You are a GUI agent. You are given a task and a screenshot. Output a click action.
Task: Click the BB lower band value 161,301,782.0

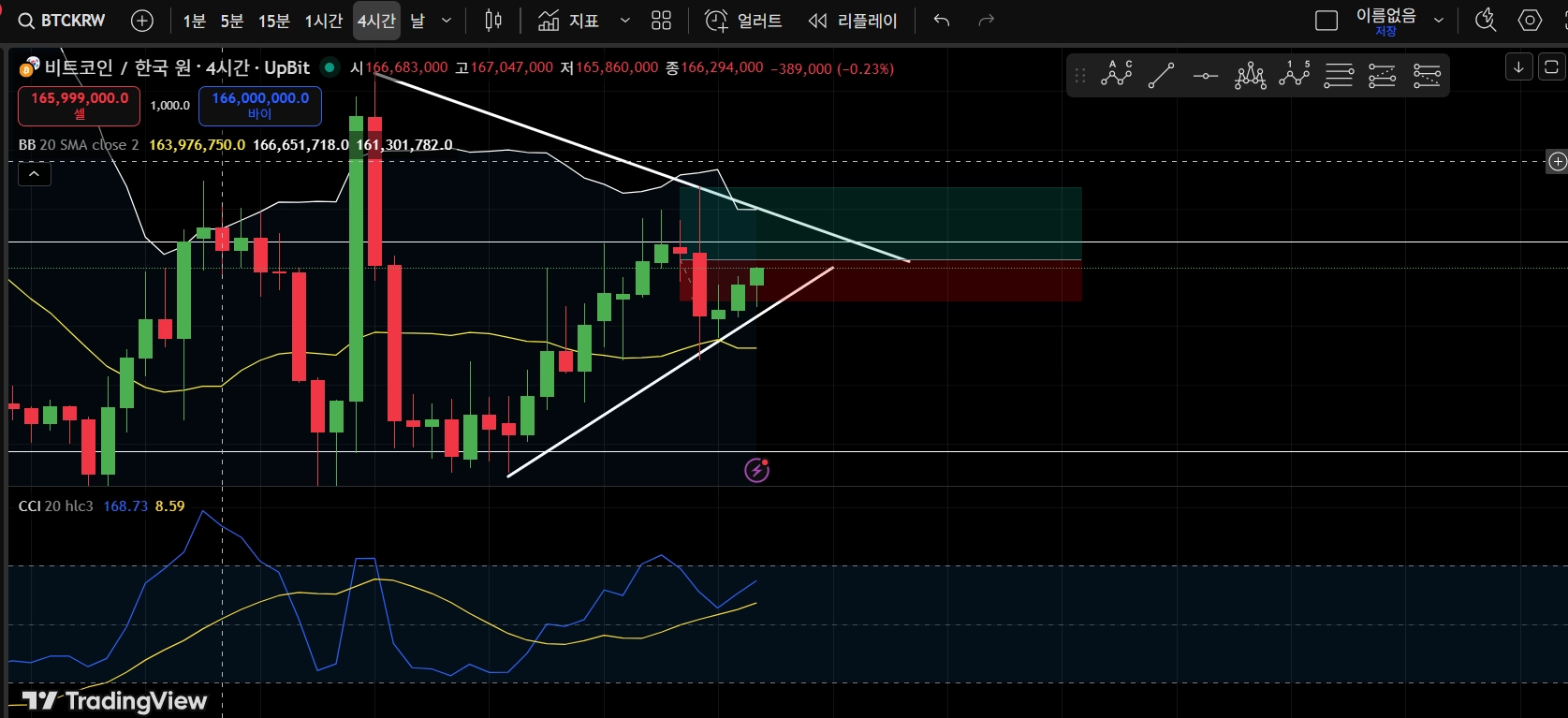pos(404,145)
